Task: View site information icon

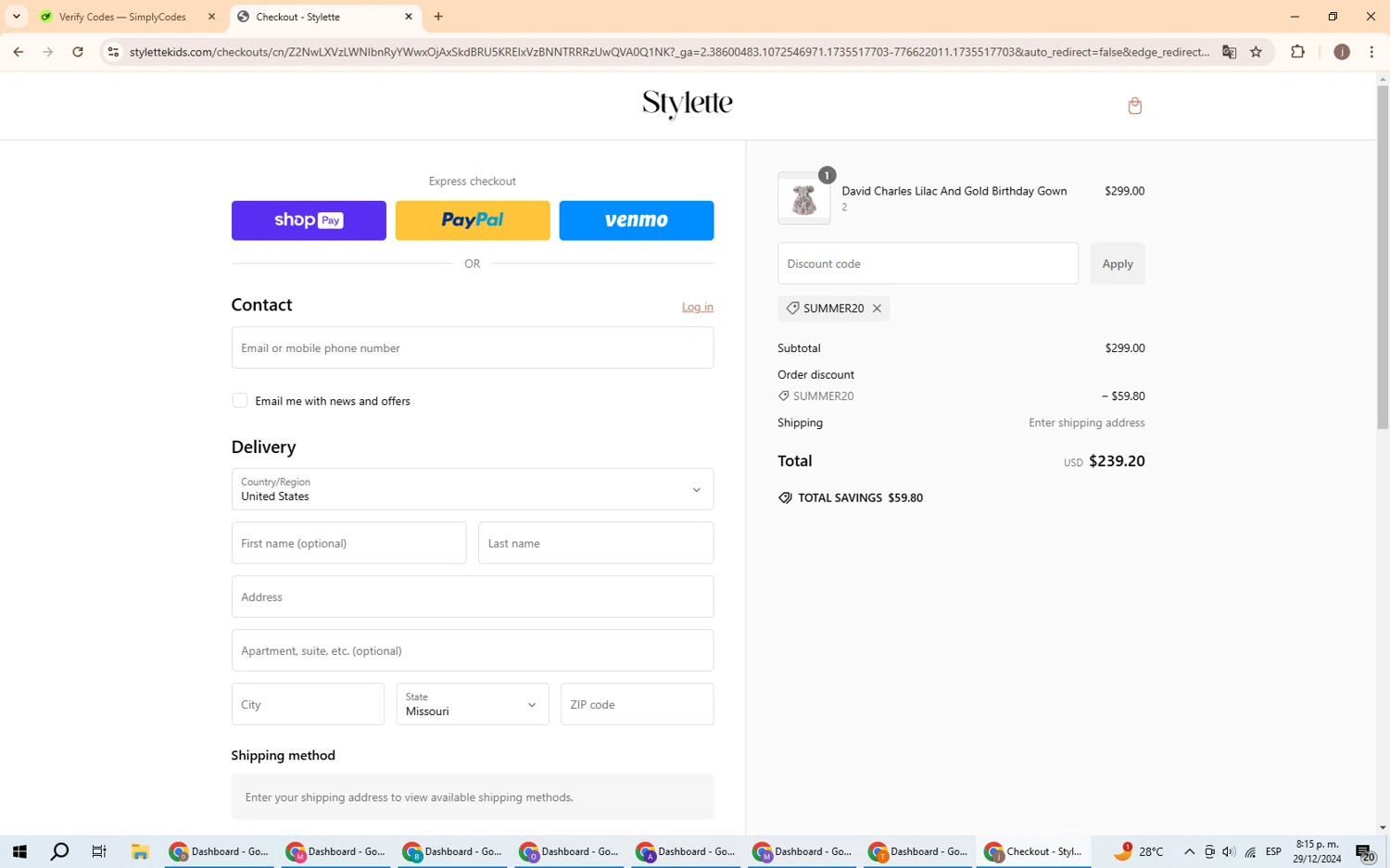Action: point(113,52)
